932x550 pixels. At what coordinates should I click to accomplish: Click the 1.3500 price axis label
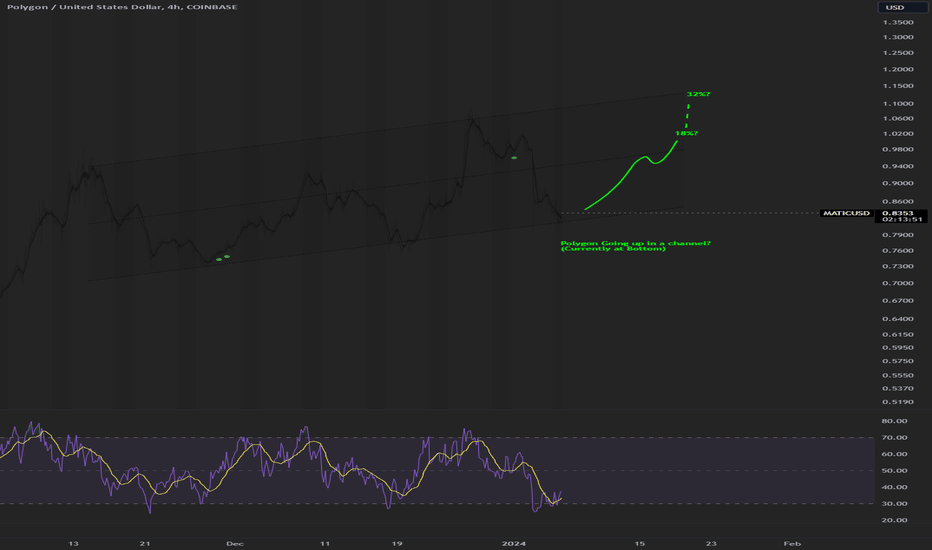898,23
